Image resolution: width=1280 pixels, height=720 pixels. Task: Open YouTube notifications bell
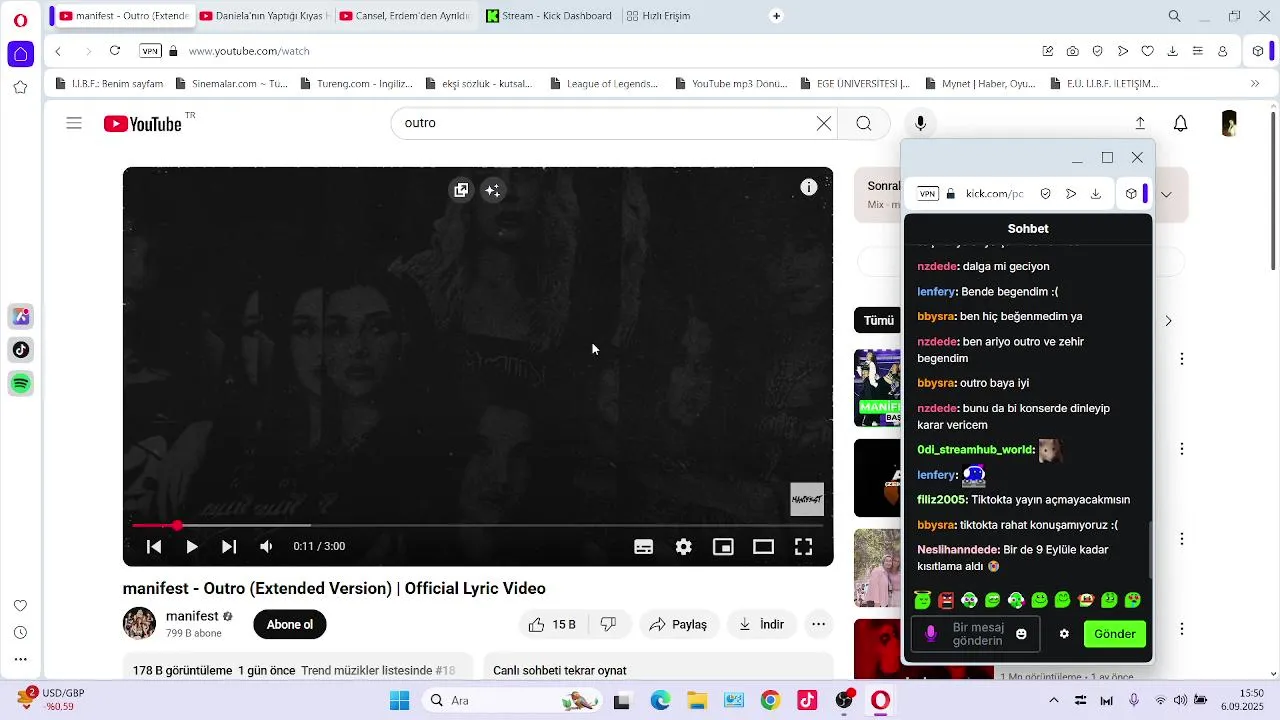pyautogui.click(x=1181, y=124)
